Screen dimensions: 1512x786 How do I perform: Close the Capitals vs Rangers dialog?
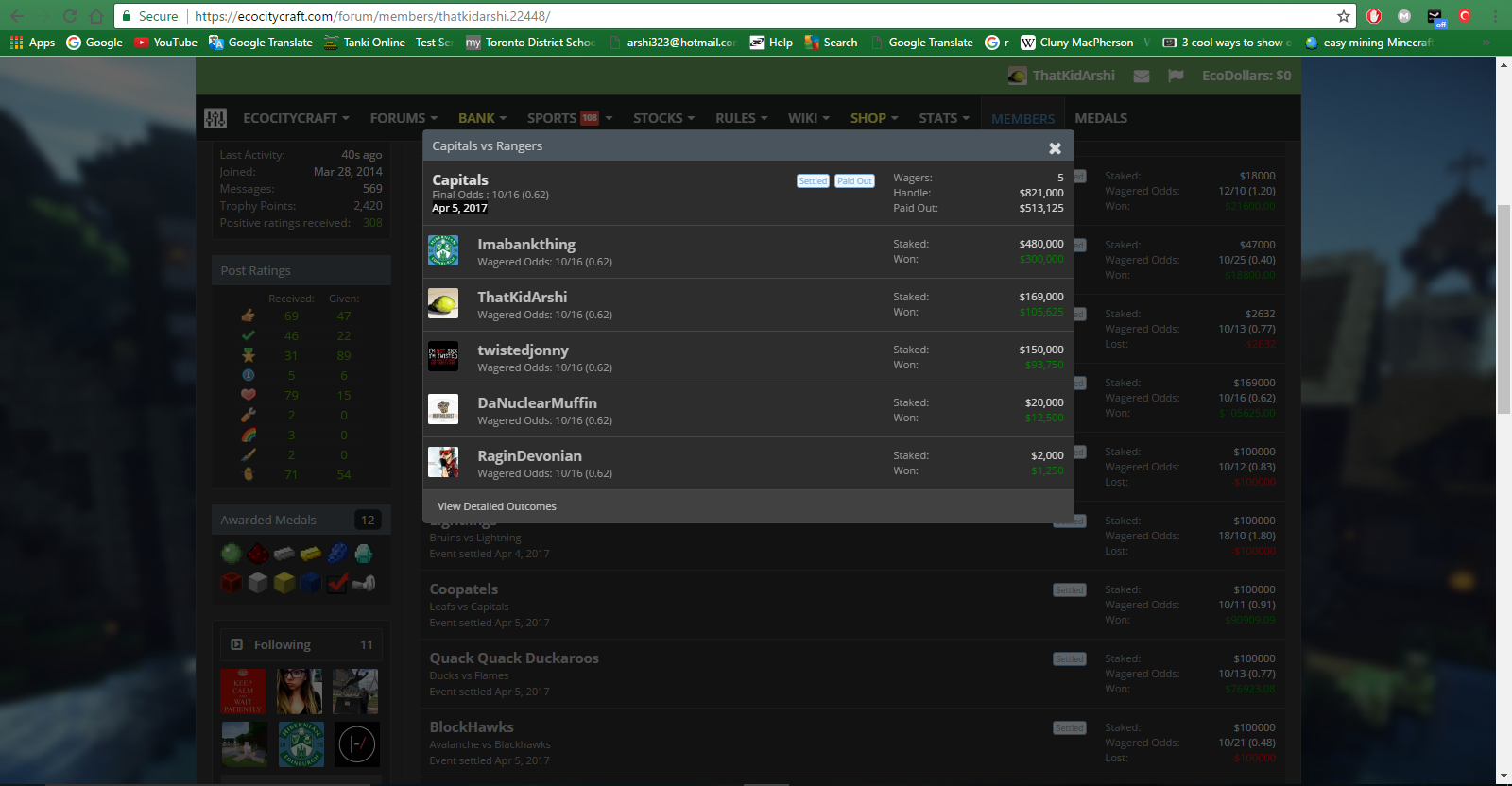tap(1055, 147)
